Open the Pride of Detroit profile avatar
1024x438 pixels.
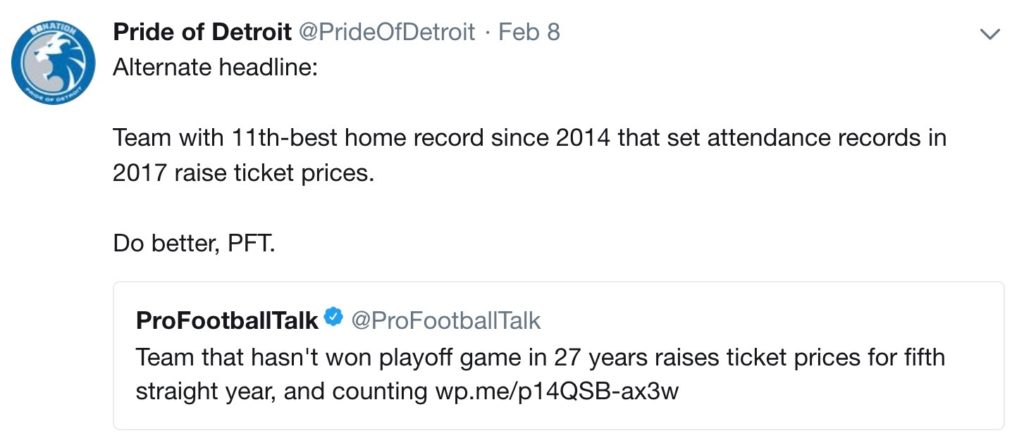click(53, 63)
